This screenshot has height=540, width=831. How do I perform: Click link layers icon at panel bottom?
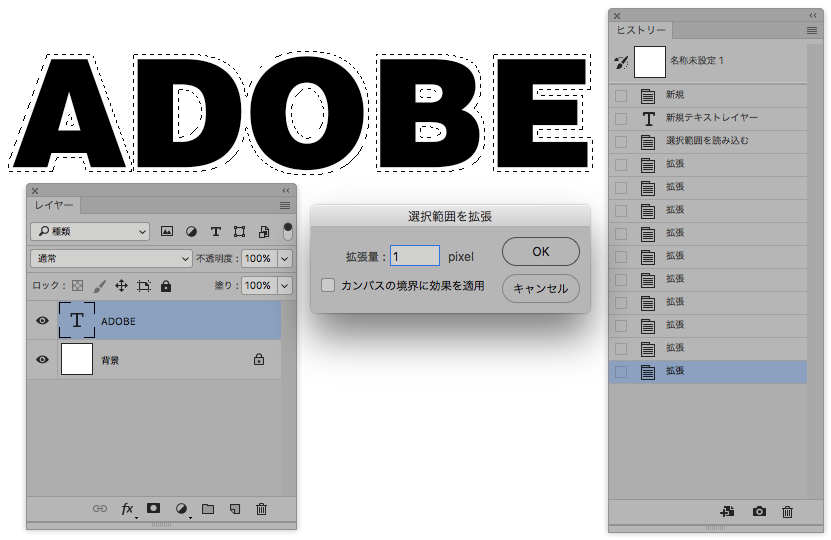pos(100,509)
